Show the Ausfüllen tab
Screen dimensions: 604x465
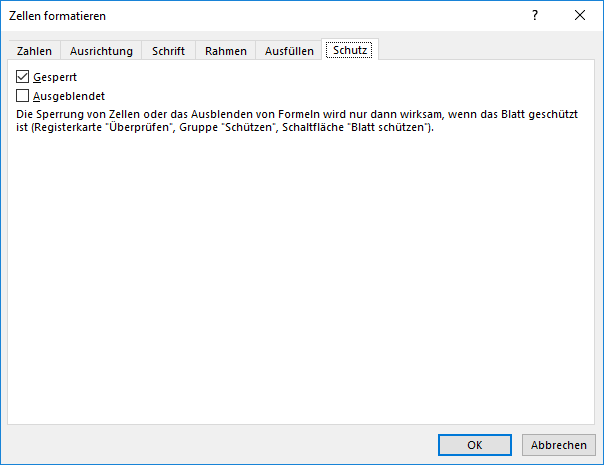click(290, 51)
